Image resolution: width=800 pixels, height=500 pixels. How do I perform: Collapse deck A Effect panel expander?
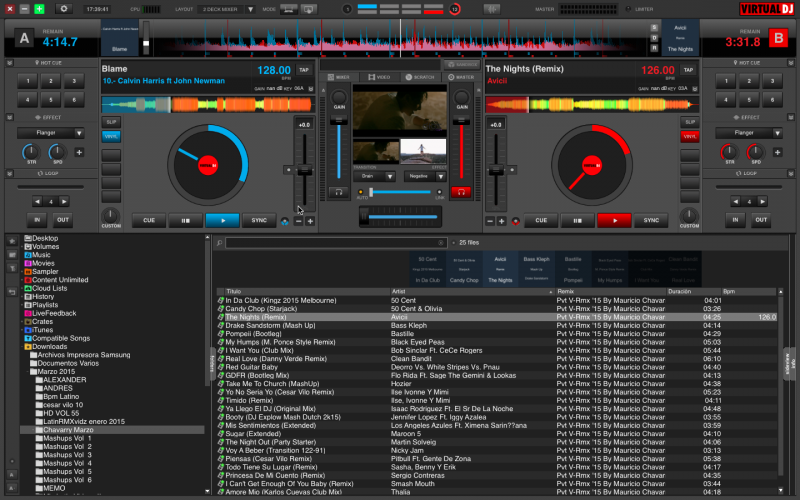[9, 117]
